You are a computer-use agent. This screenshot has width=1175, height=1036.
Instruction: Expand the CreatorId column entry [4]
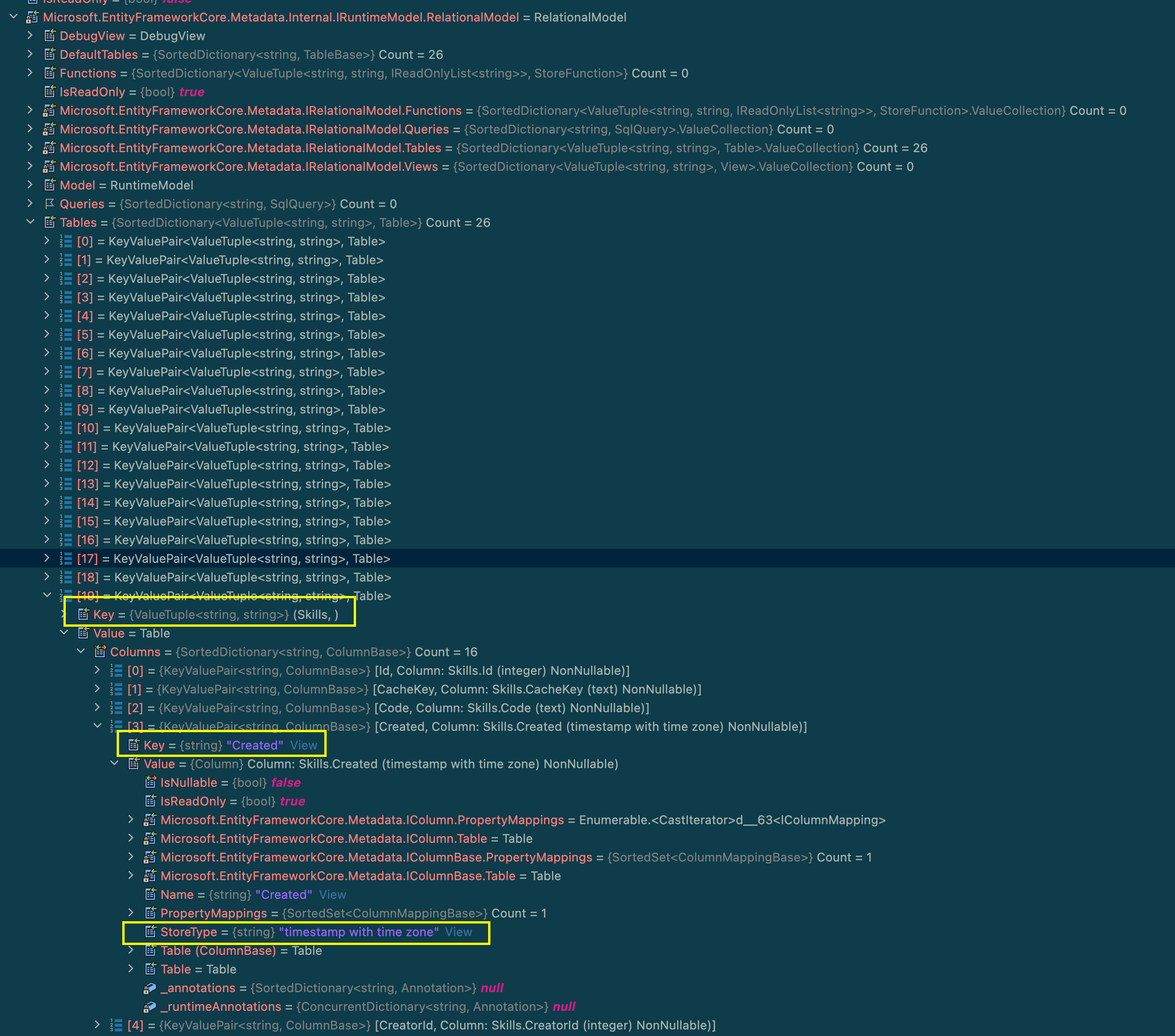click(x=97, y=1025)
